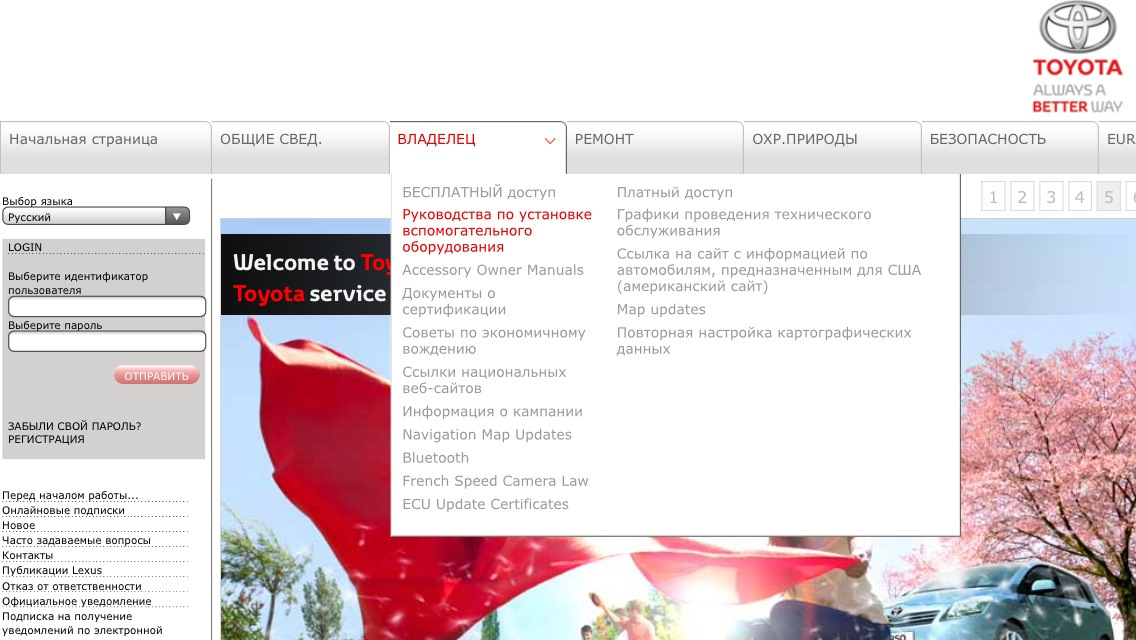The height and width of the screenshot is (640, 1136).
Task: Open Онлайновые подписки link
Action: point(63,510)
